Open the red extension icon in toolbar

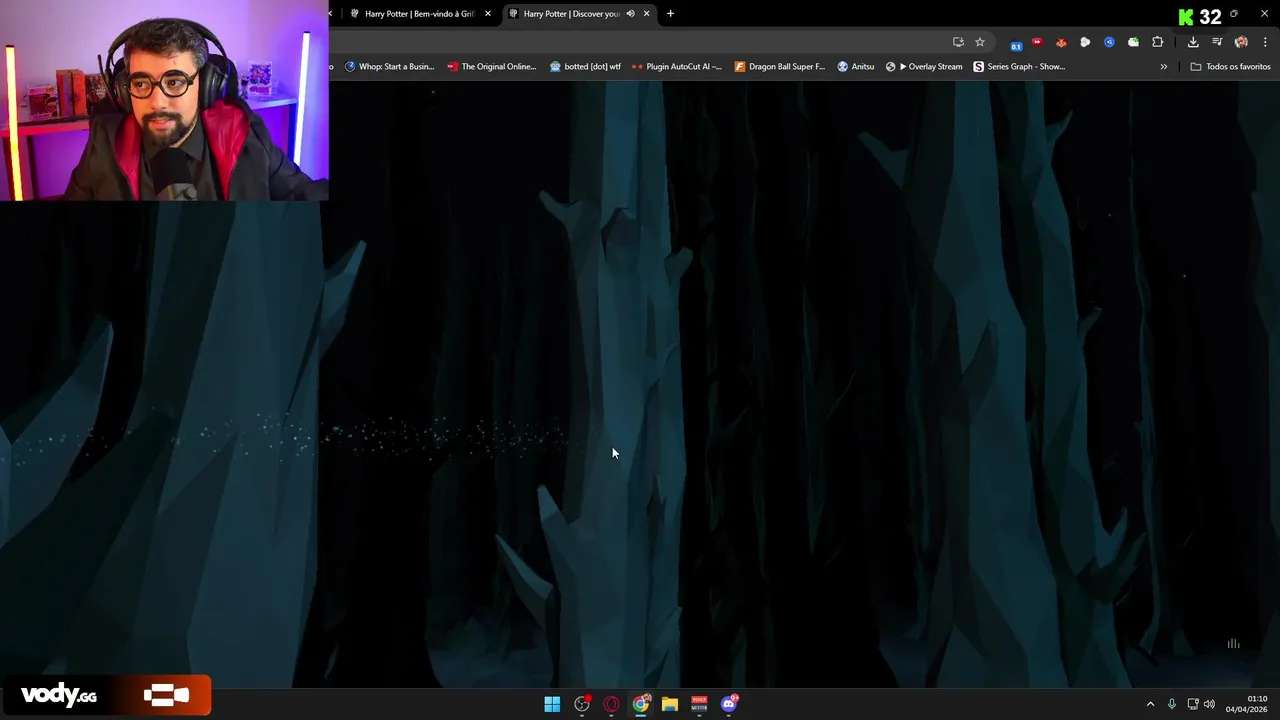tap(1037, 42)
